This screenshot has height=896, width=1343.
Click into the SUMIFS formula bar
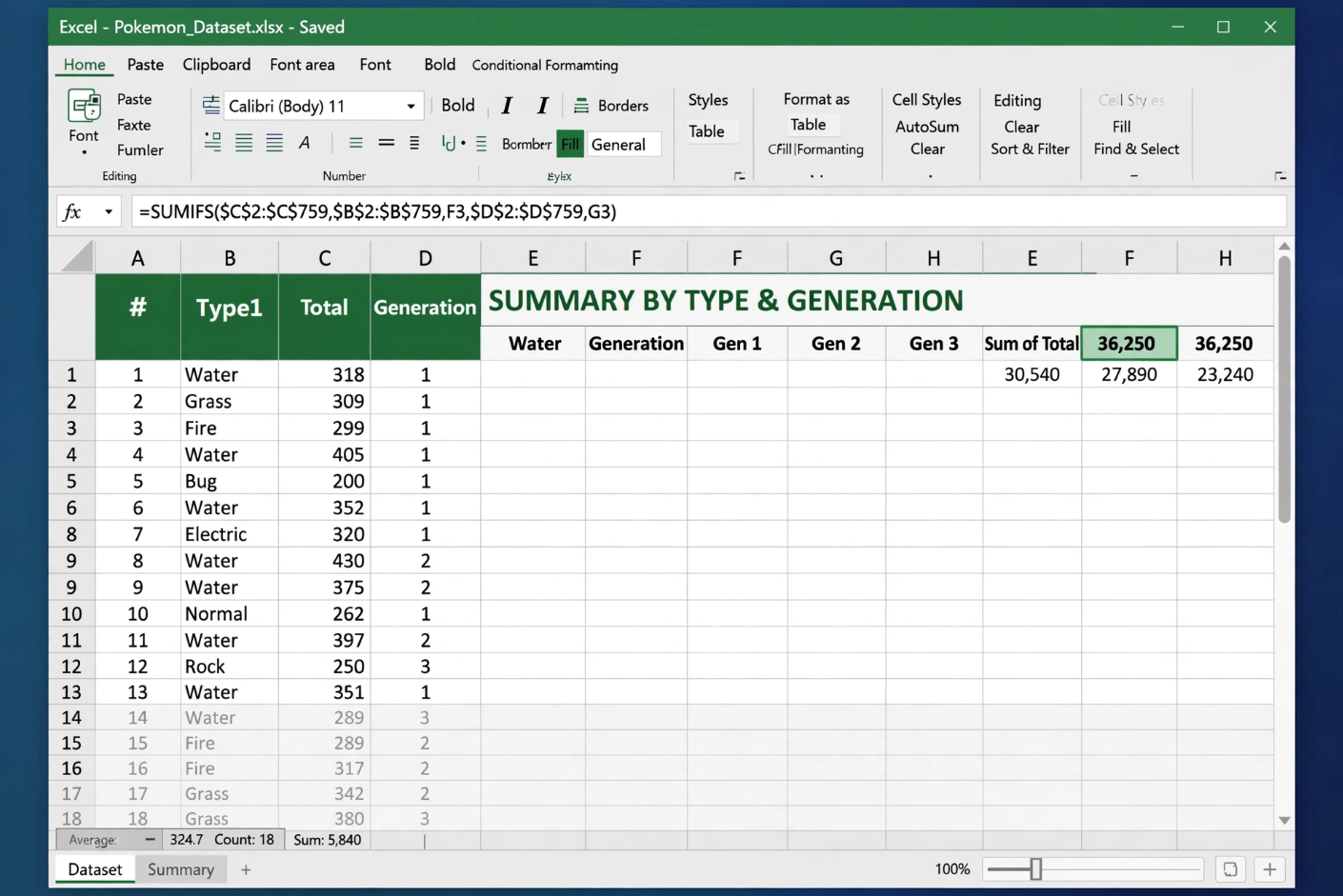[709, 211]
